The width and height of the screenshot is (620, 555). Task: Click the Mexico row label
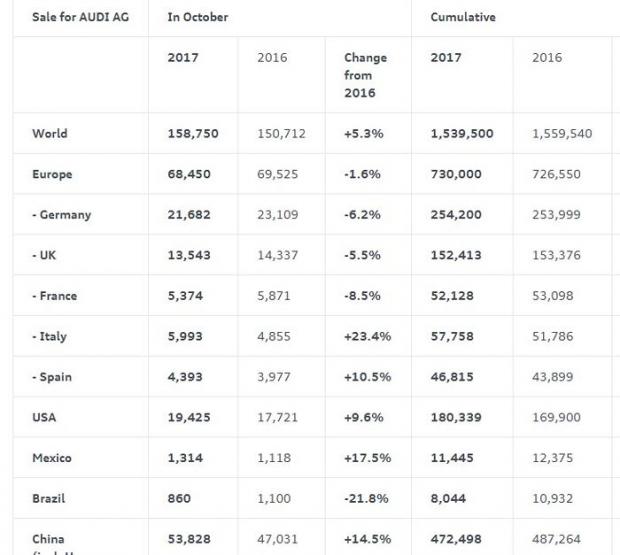tap(52, 458)
